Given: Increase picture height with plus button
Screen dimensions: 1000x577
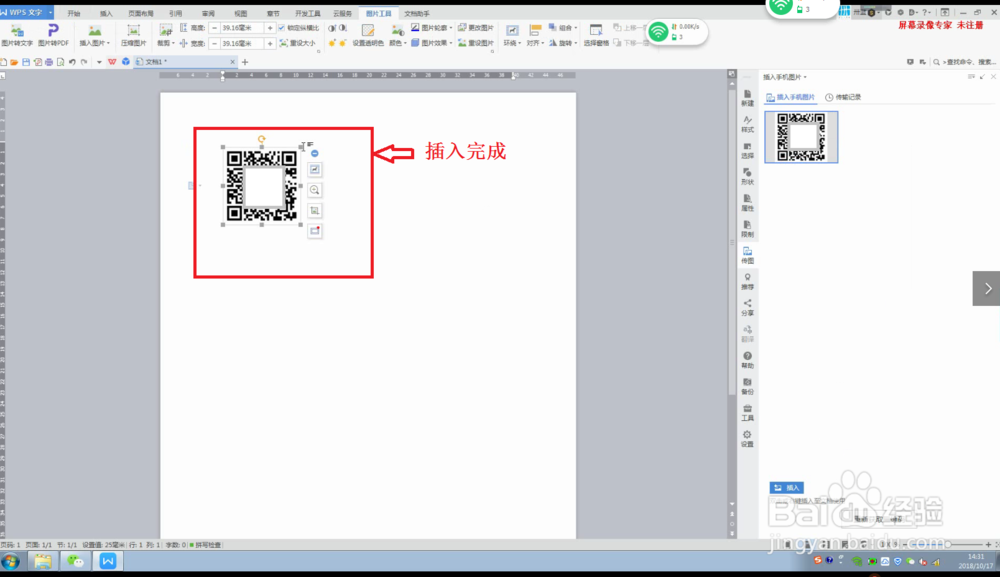Looking at the screenshot, I should [x=270, y=28].
